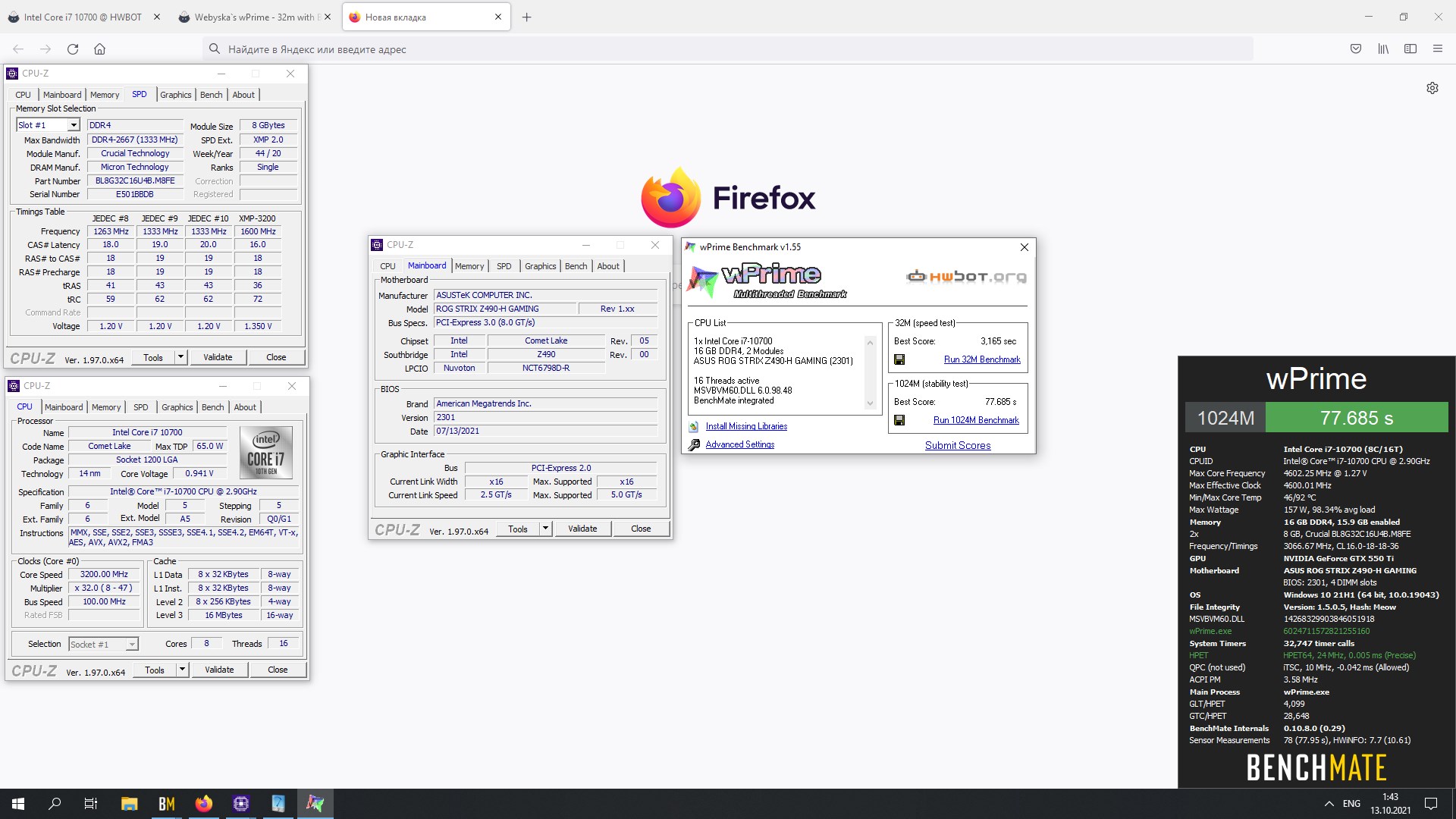Switch to Mainboard tab in bottom CPU-Z window

pyautogui.click(x=64, y=407)
